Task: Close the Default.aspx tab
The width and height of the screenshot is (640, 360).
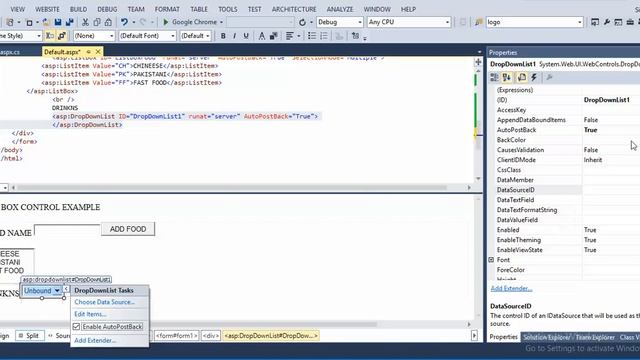Action: click(98, 52)
